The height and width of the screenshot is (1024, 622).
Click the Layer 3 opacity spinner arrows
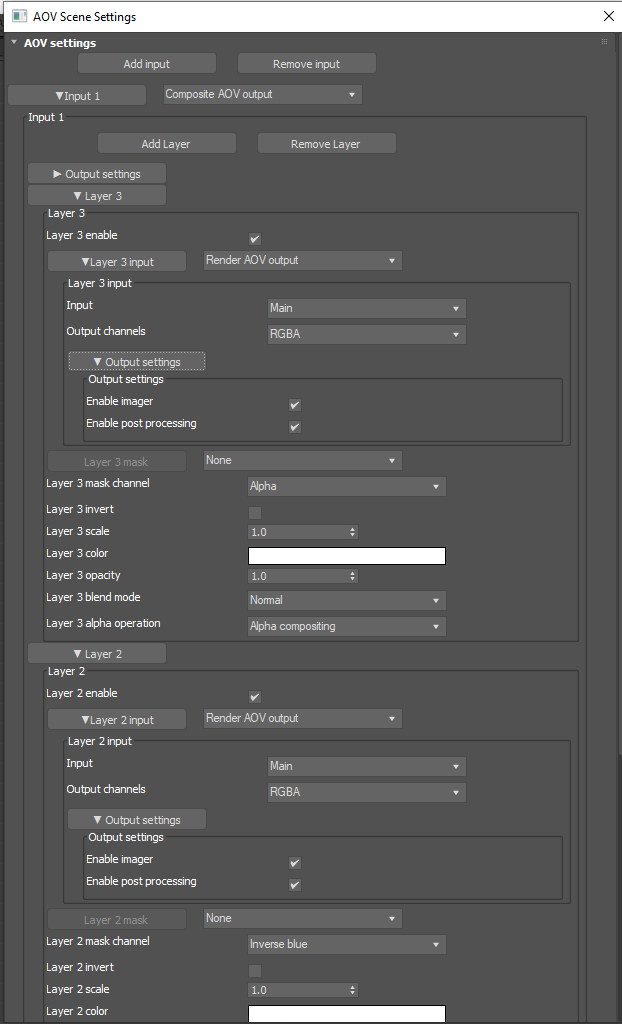pyautogui.click(x=352, y=576)
